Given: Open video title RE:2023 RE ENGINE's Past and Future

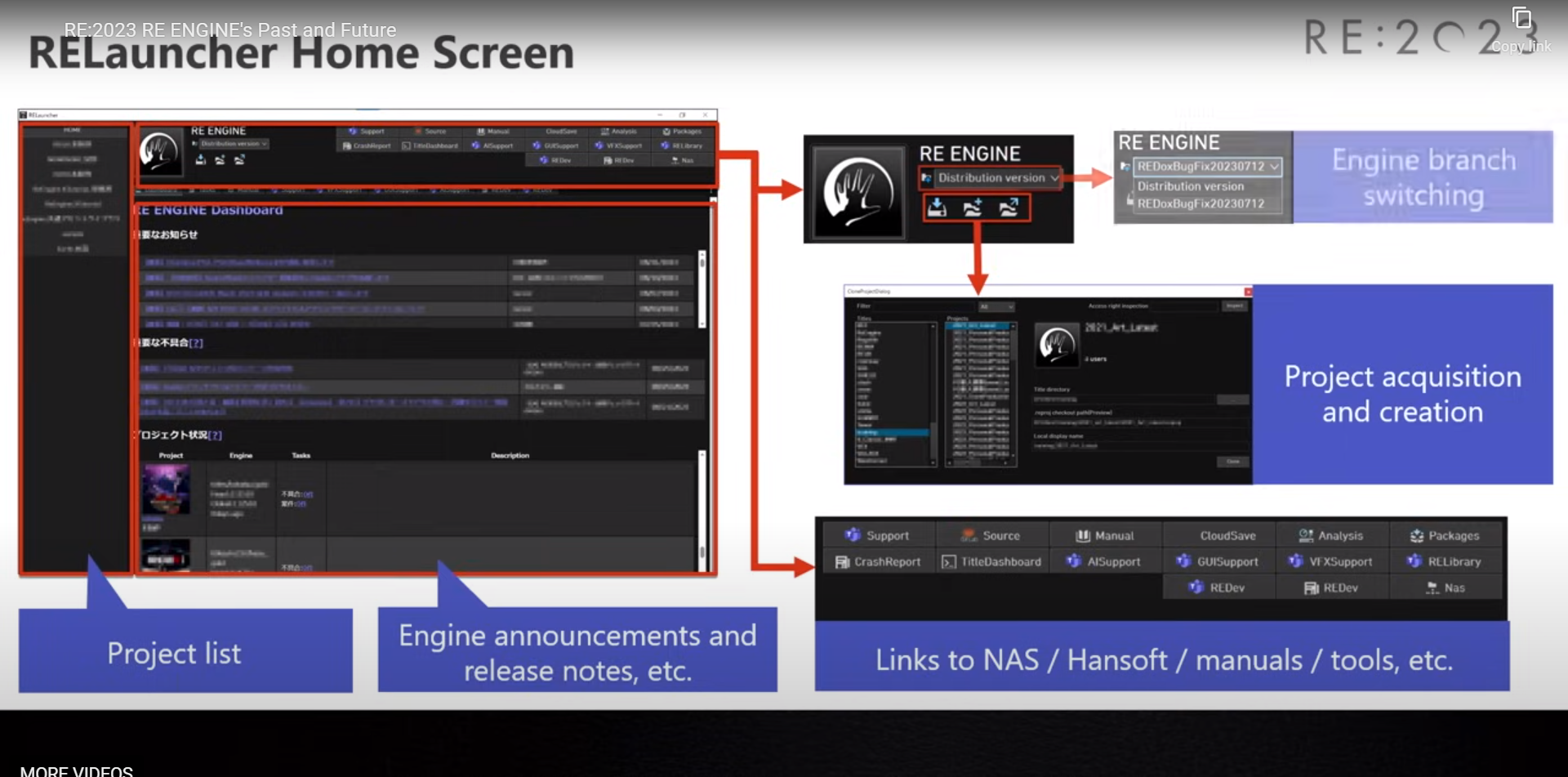Looking at the screenshot, I should coord(229,30).
